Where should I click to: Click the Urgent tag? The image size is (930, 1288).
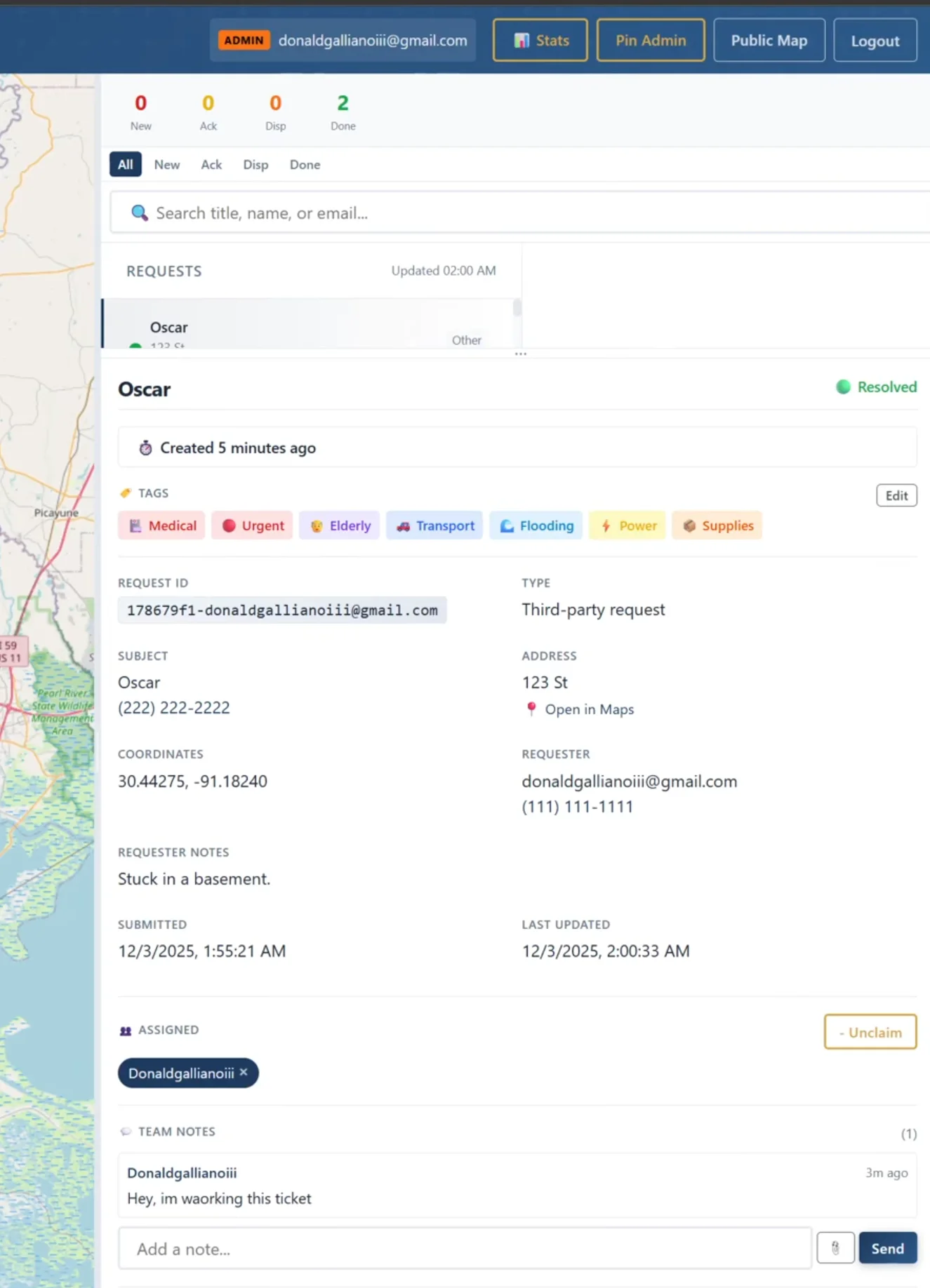click(253, 525)
